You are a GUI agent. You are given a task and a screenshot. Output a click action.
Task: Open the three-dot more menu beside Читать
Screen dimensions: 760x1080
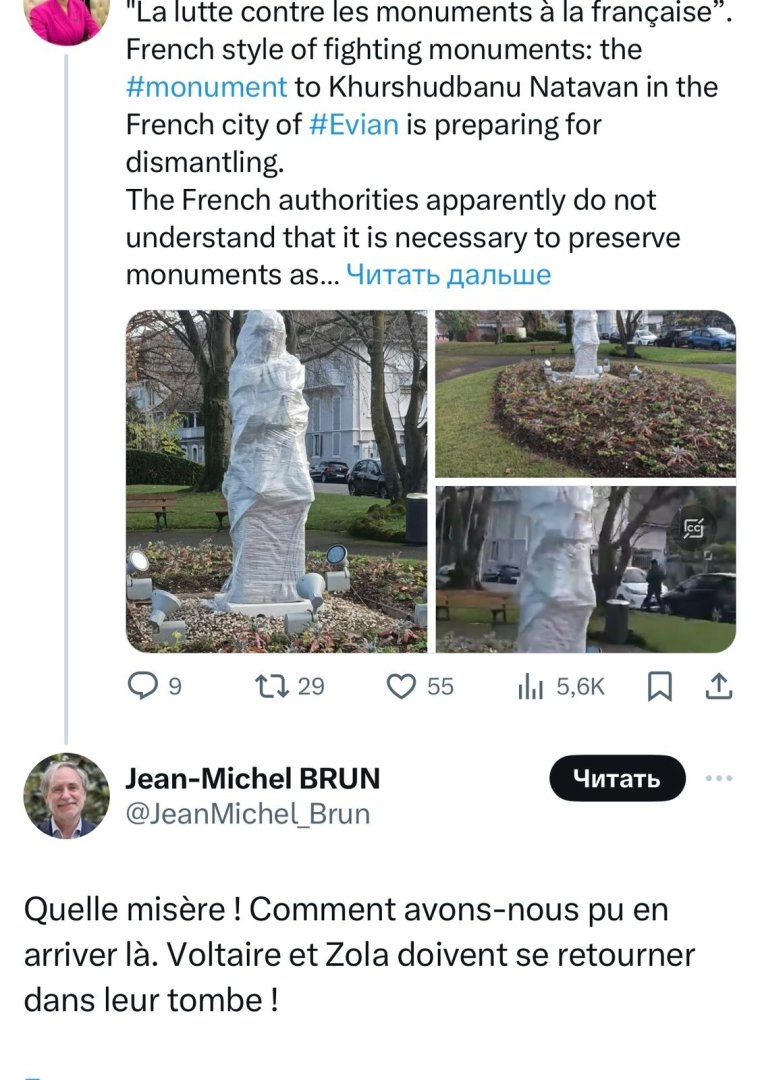click(718, 778)
